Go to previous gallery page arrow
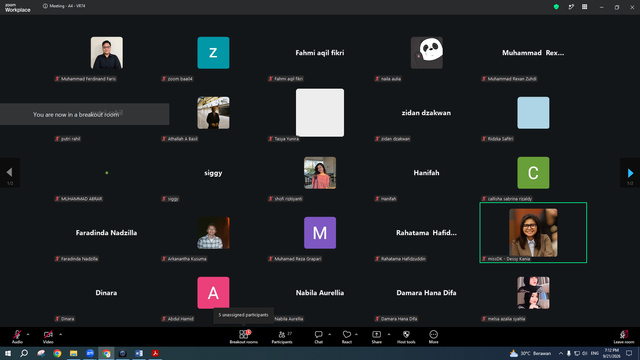The width and height of the screenshot is (640, 360). (10, 173)
